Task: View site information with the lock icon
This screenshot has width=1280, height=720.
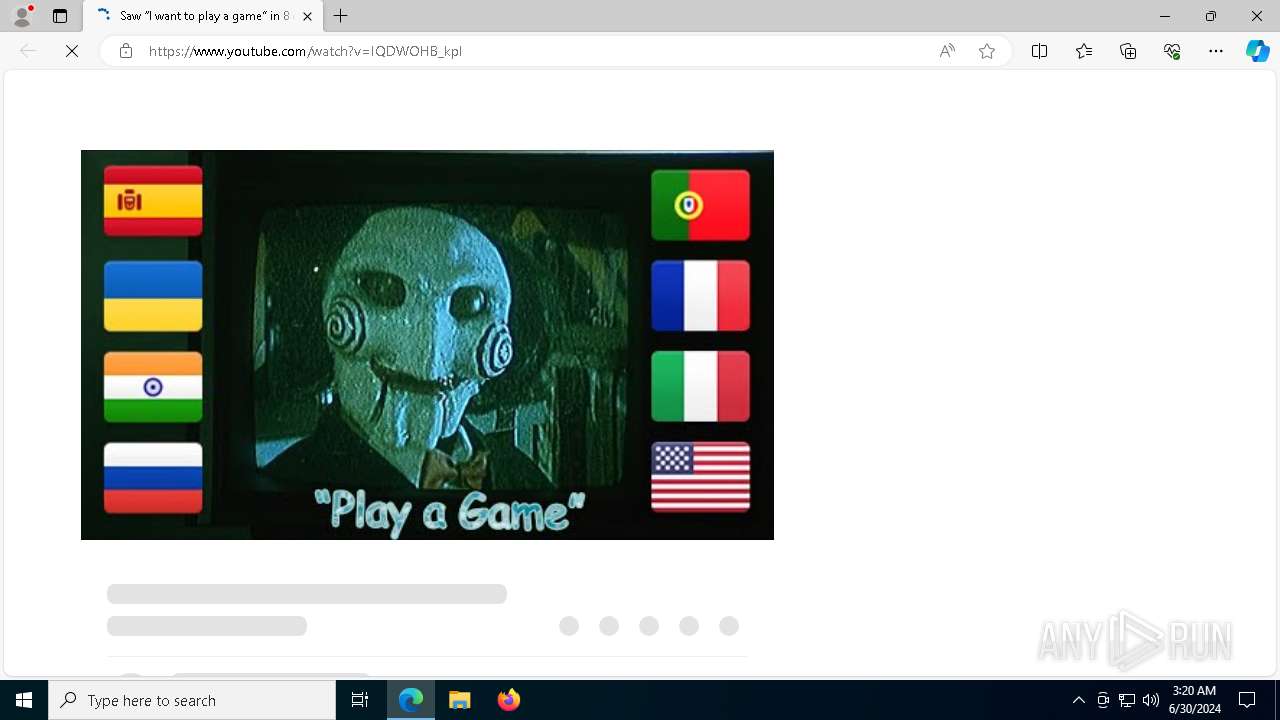Action: point(126,51)
